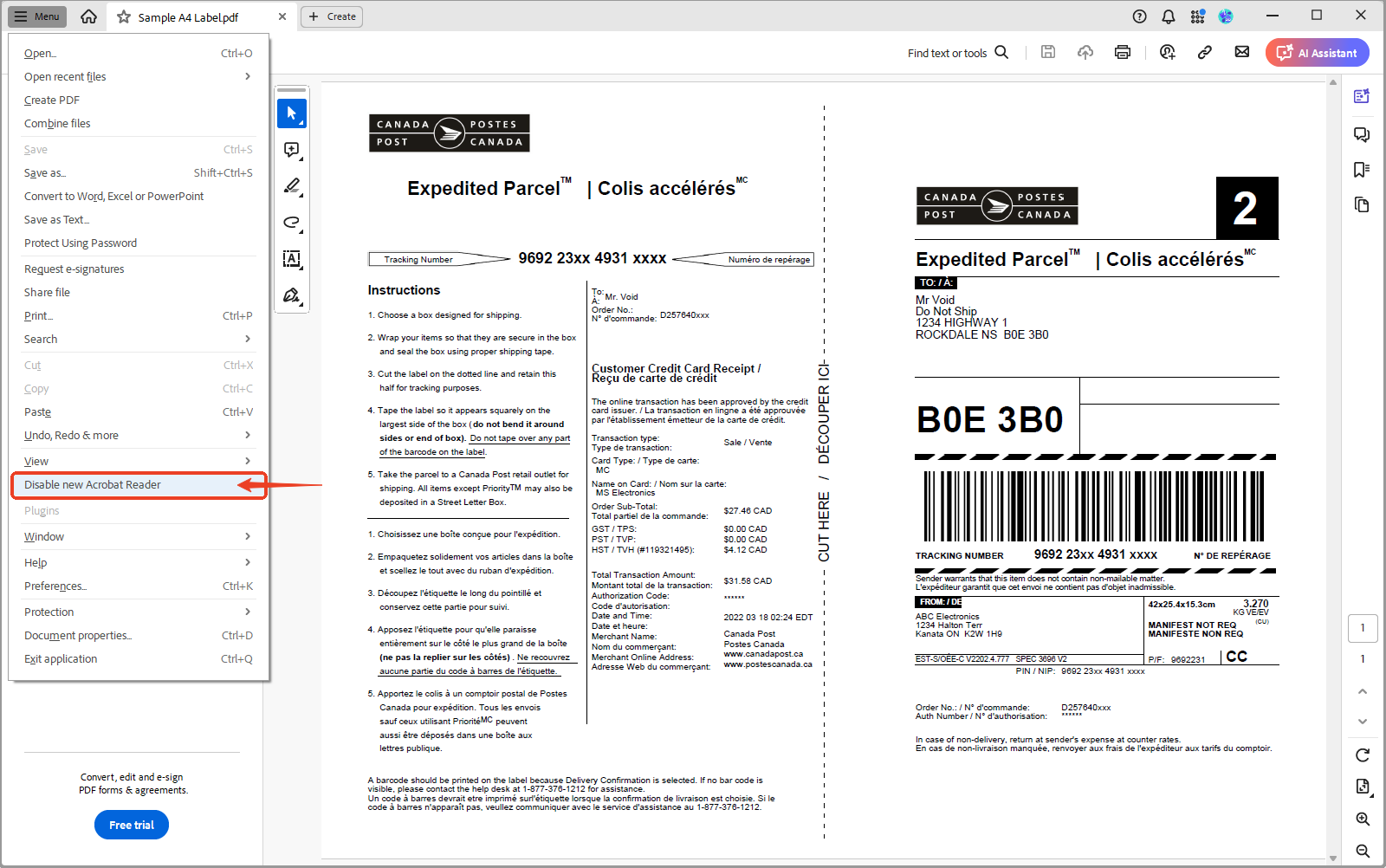
Task: Click the Print printer icon
Action: pos(1123,52)
